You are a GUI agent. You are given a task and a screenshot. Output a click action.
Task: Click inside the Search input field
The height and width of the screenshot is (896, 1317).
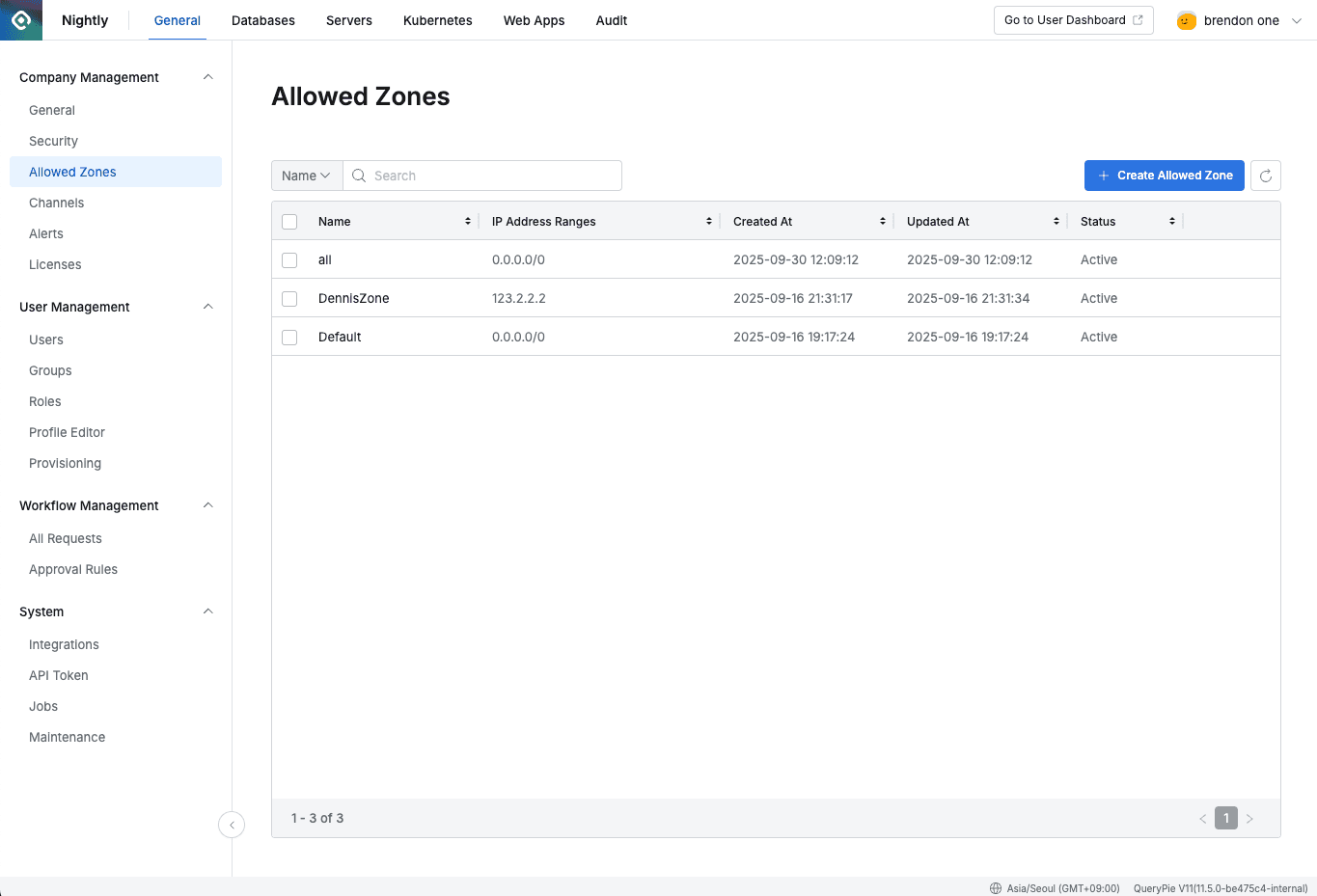pos(463,176)
